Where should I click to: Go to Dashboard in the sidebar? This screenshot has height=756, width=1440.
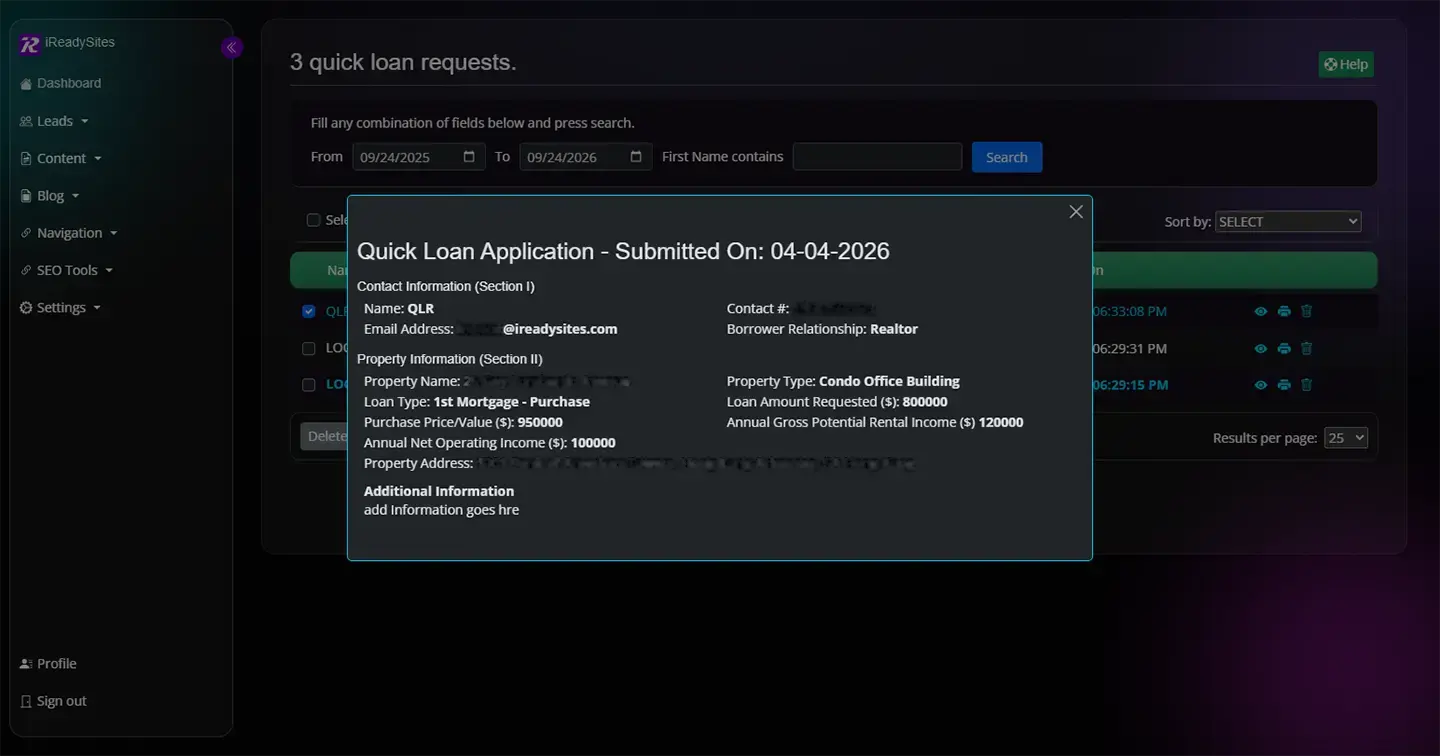61,83
